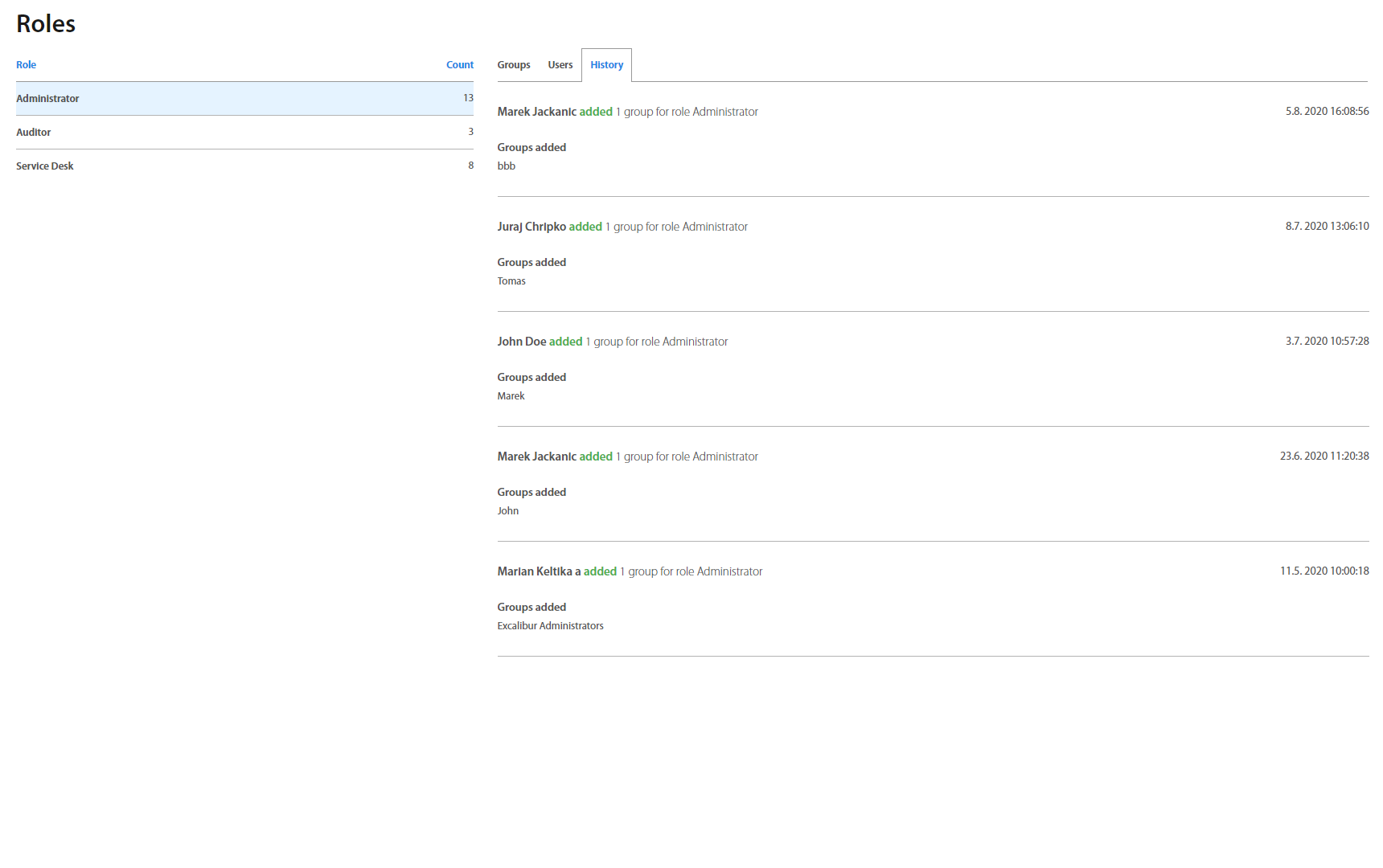The image size is (1383, 868).
Task: Open the Excalibur Administrators group
Action: [550, 626]
